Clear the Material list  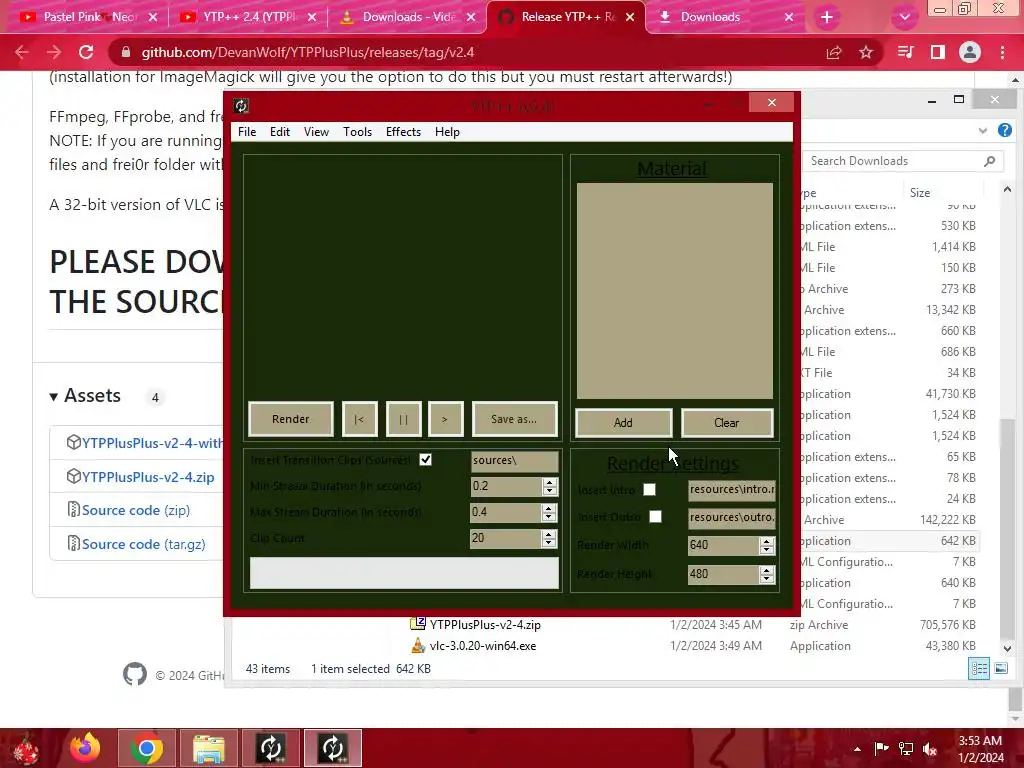[726, 423]
